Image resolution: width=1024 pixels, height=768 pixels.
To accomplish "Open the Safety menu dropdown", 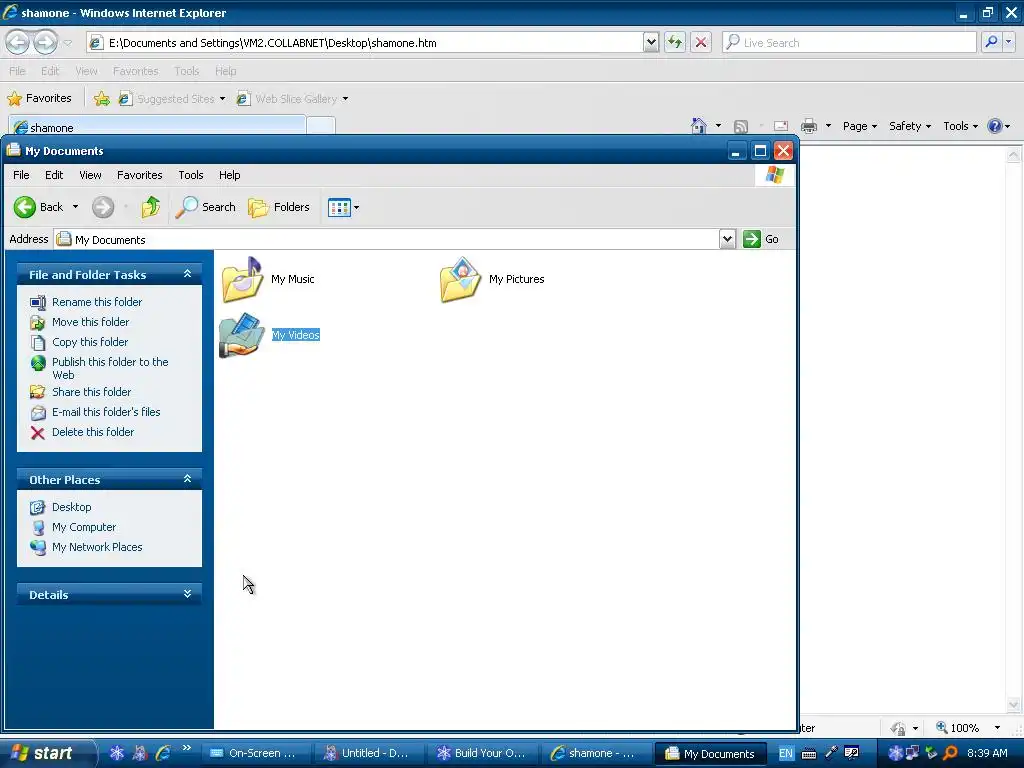I will coord(910,126).
